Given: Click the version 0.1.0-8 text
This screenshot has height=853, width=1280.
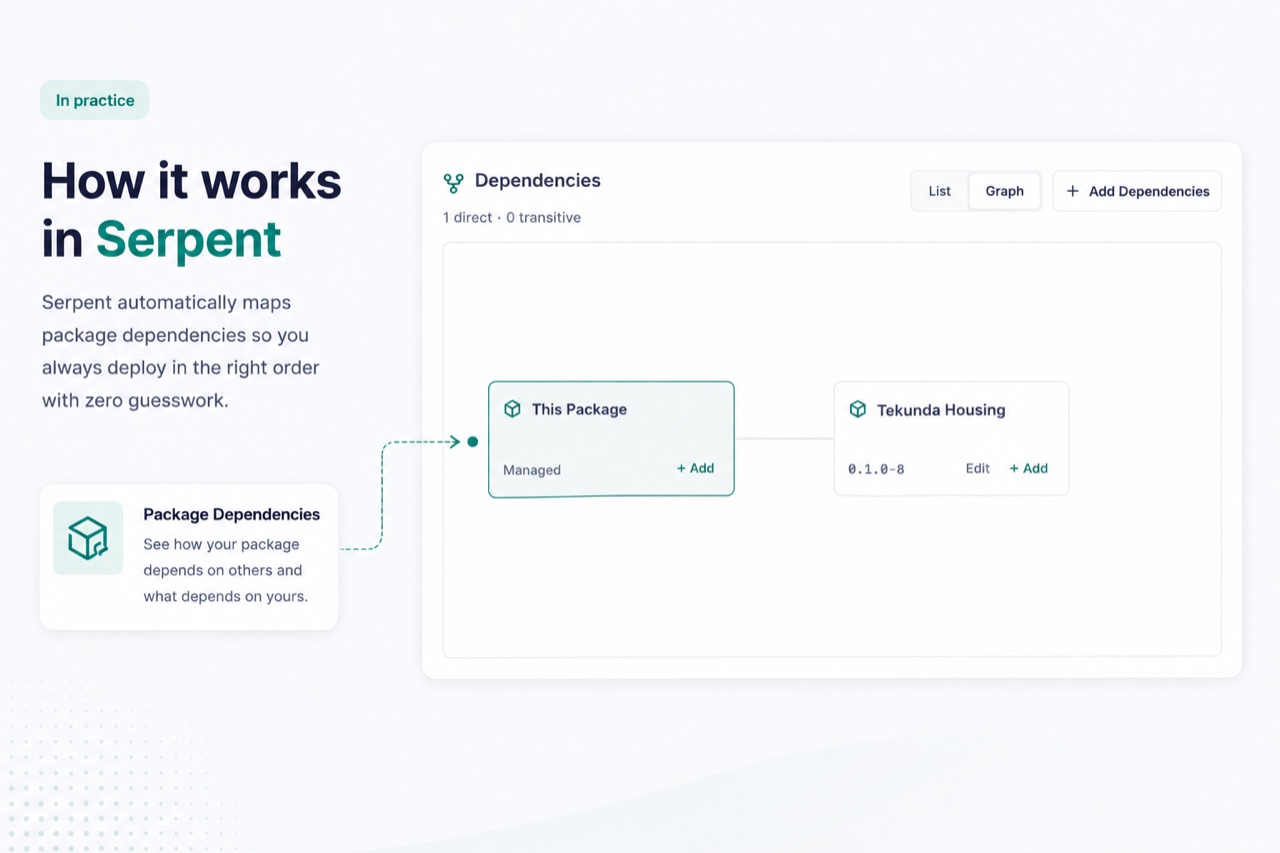Looking at the screenshot, I should [876, 469].
